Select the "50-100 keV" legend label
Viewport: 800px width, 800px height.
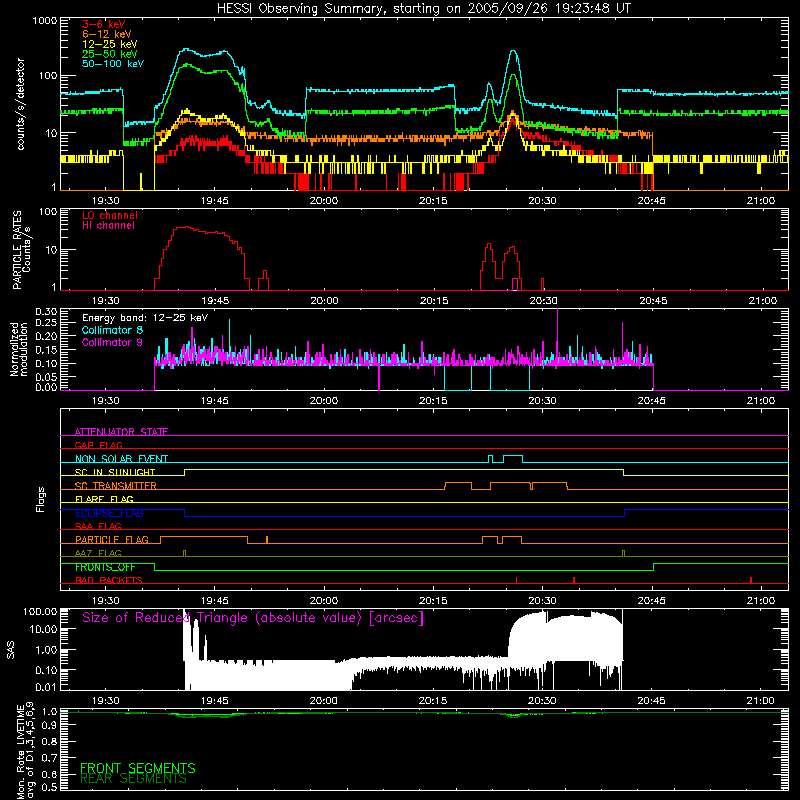point(113,64)
